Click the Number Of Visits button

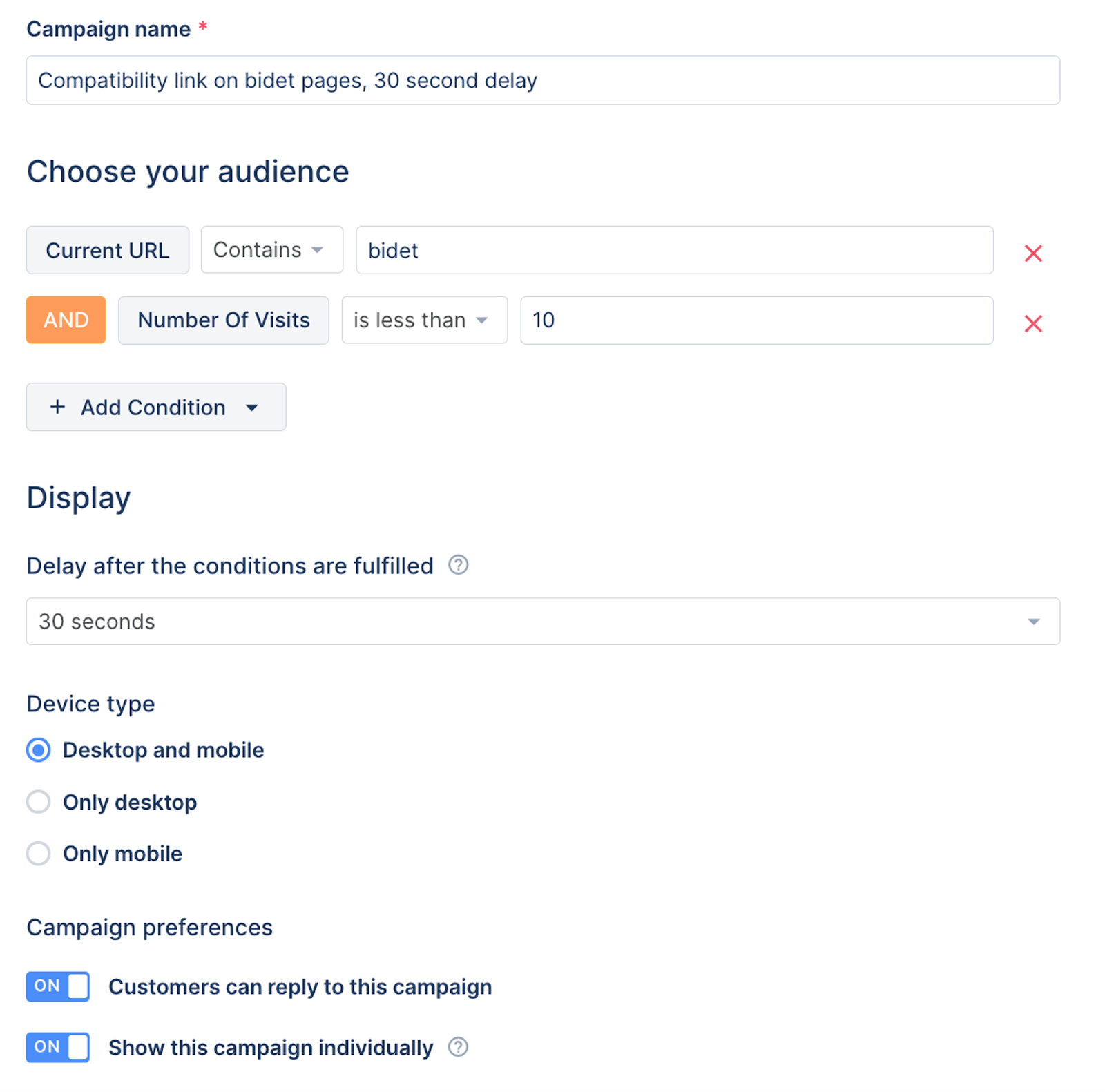(223, 320)
